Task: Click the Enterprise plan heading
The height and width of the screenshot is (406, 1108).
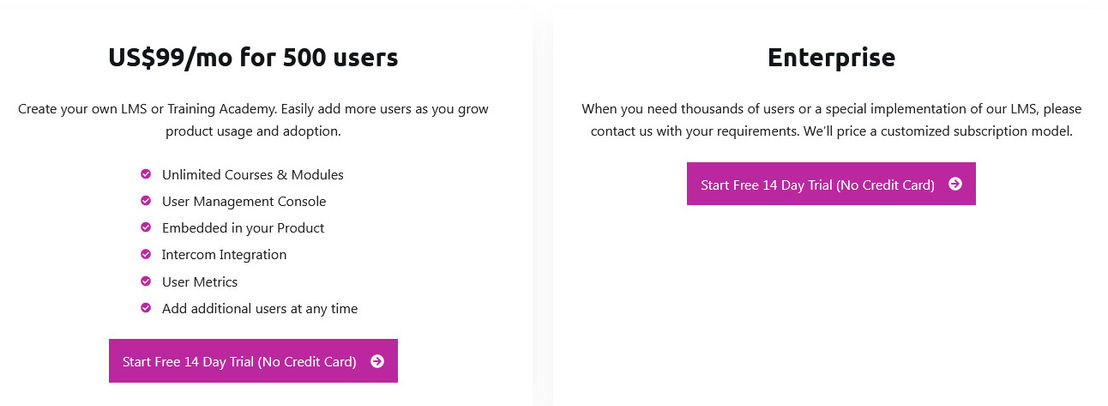Action: [831, 57]
